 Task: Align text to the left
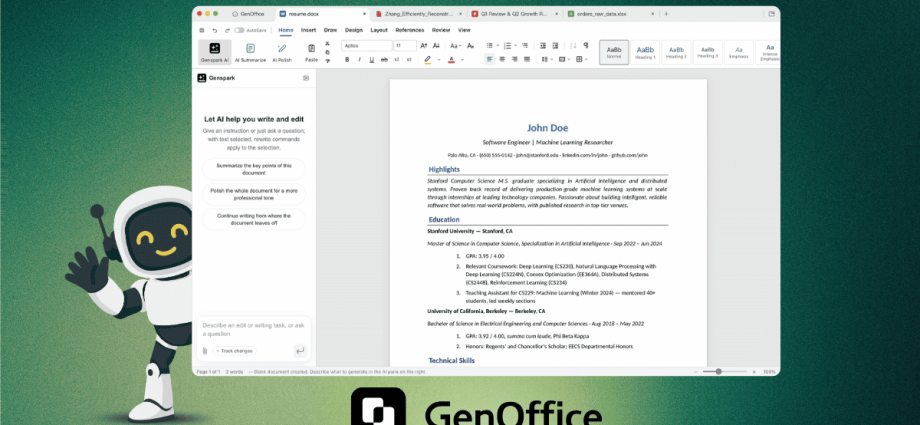point(490,59)
